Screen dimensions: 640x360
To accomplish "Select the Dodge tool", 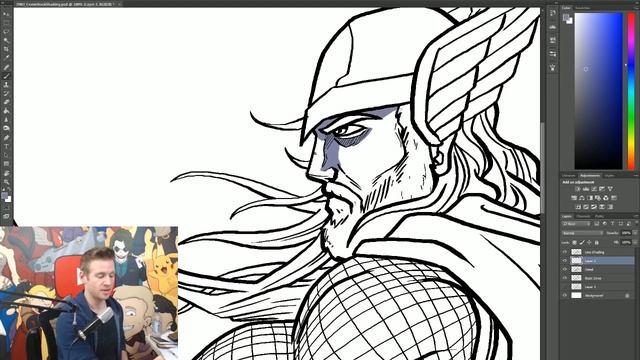I will [x=7, y=128].
